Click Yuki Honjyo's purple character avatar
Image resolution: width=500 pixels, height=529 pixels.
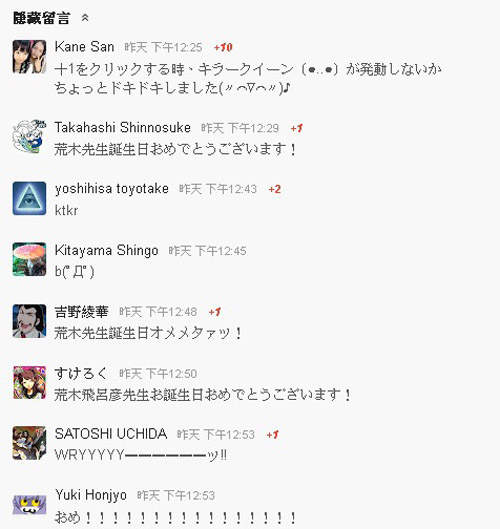(x=29, y=504)
